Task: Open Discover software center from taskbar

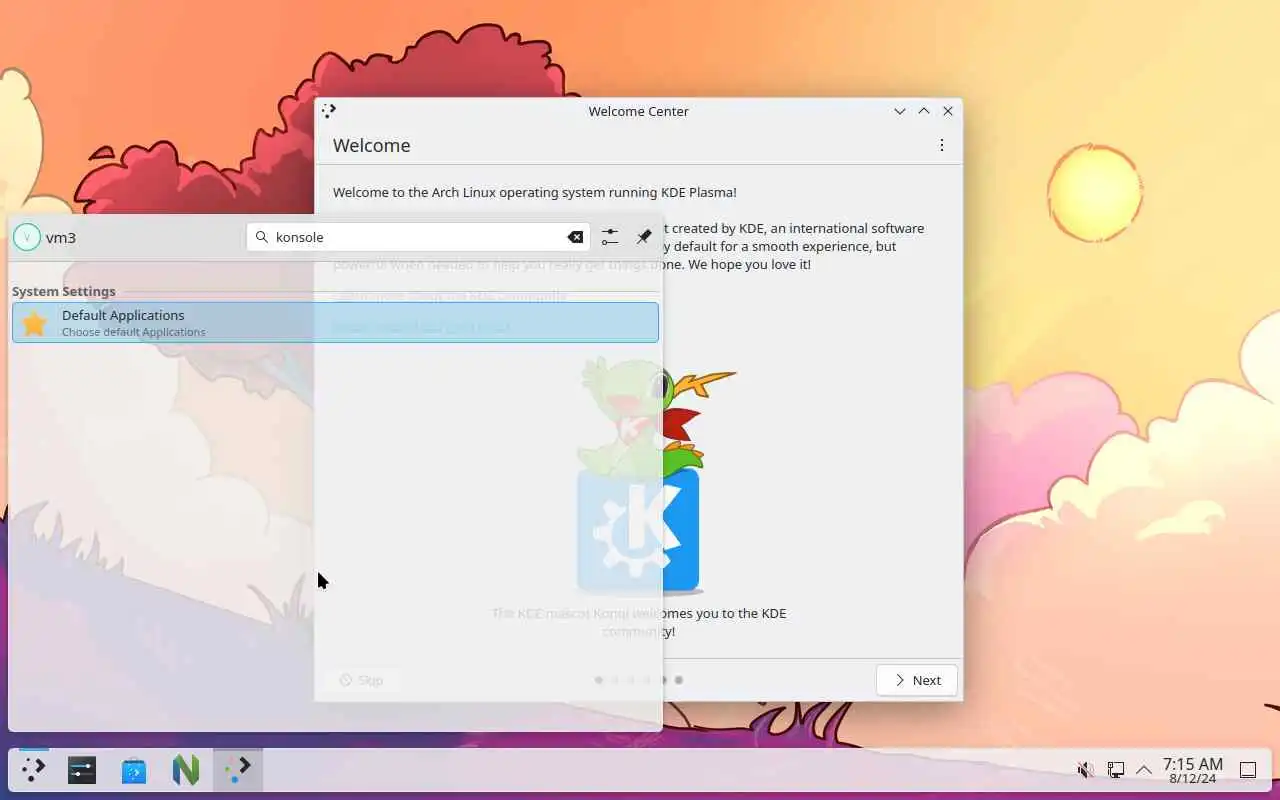Action: pos(134,770)
